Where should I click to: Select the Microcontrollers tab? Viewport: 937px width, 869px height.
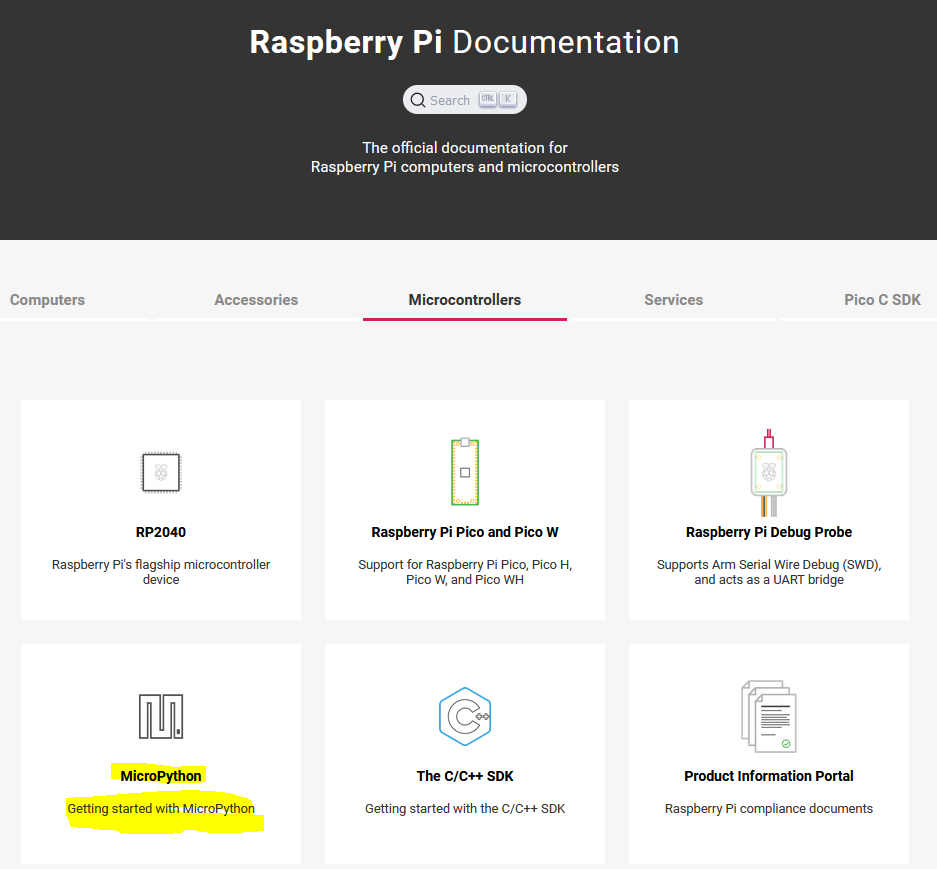[x=464, y=299]
